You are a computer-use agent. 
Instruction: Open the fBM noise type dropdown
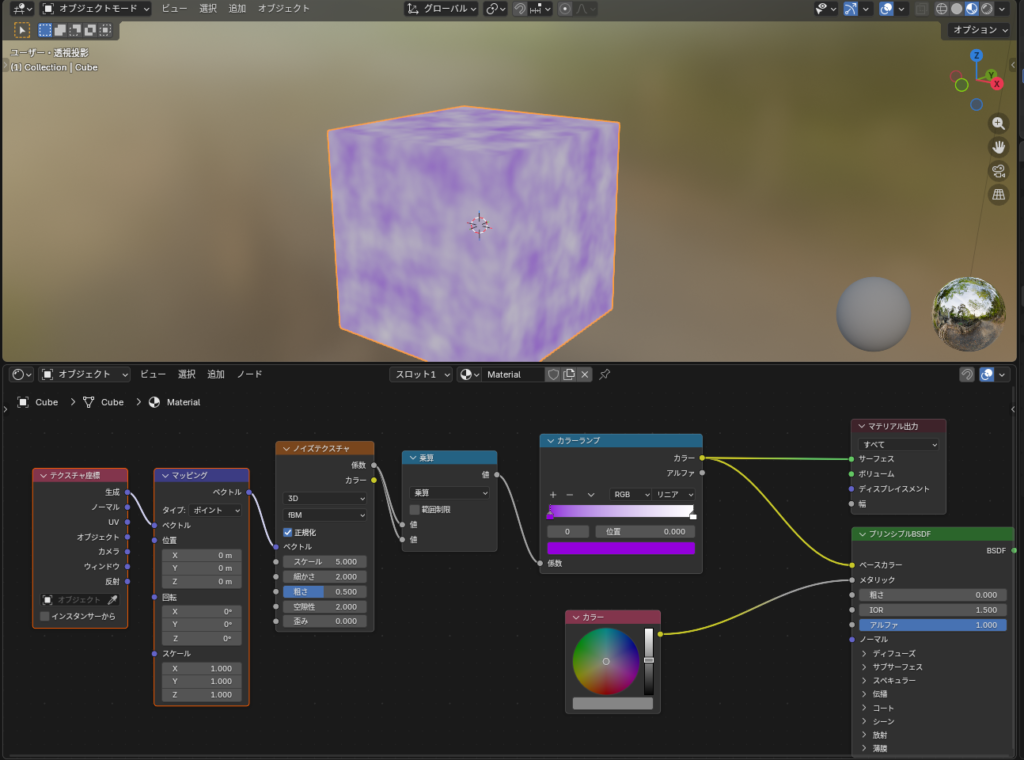pos(325,514)
